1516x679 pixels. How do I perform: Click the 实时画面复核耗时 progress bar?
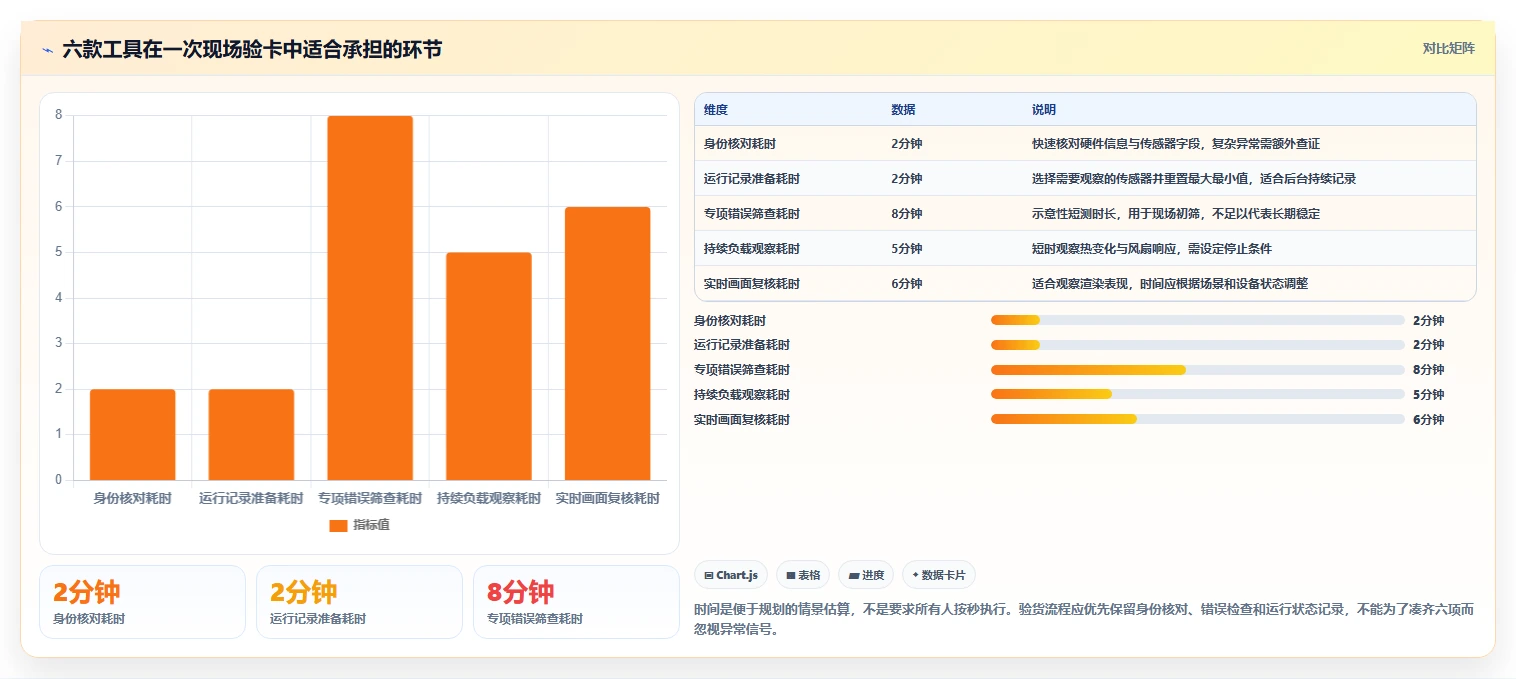[1198, 419]
